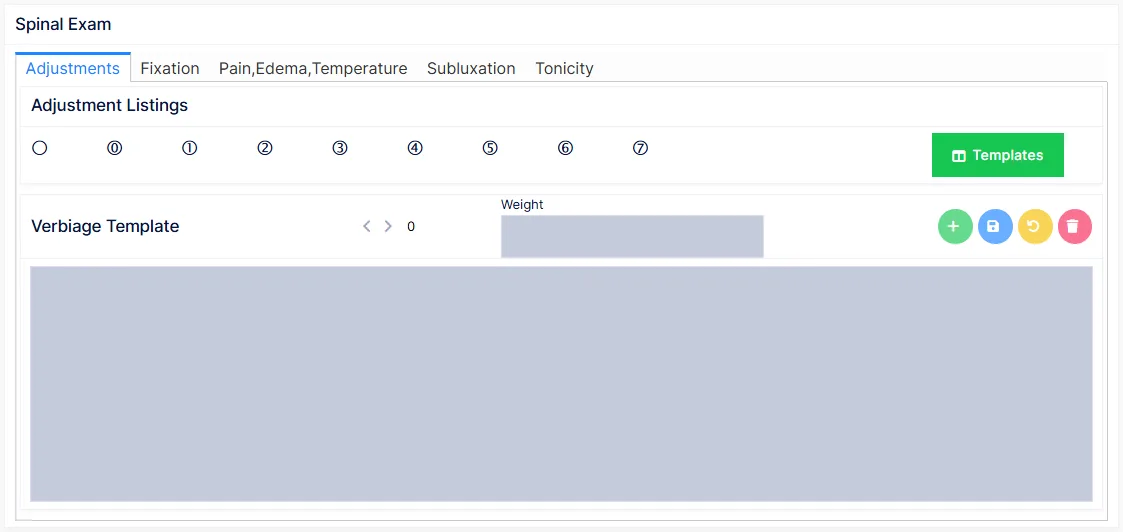The height and width of the screenshot is (532, 1123).
Task: Select adjustment listing number 7
Action: tap(641, 148)
